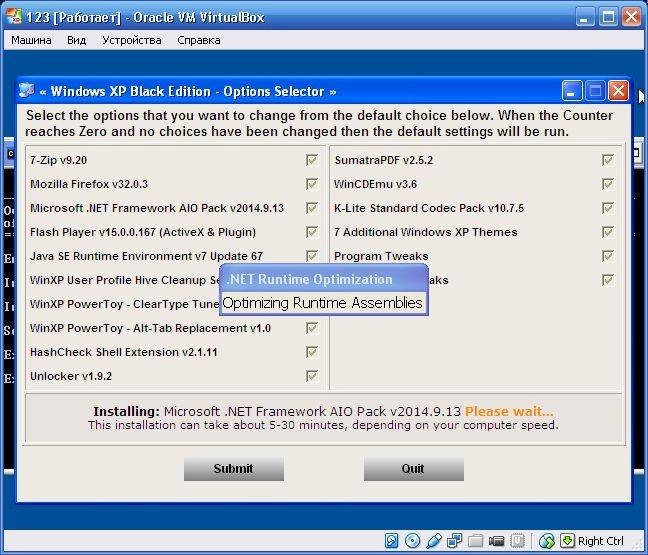Toggle the .NET Framework AIO Pack checkbox
The width and height of the screenshot is (648, 555).
click(312, 208)
